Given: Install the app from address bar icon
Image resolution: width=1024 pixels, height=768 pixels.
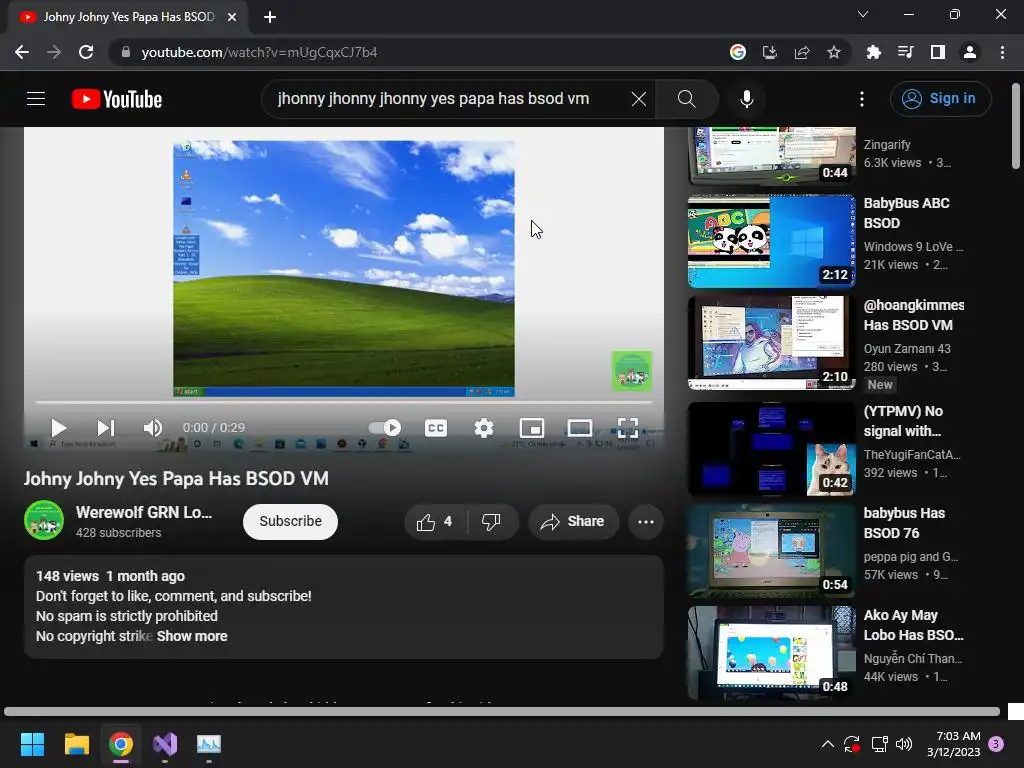Looking at the screenshot, I should tap(769, 52).
